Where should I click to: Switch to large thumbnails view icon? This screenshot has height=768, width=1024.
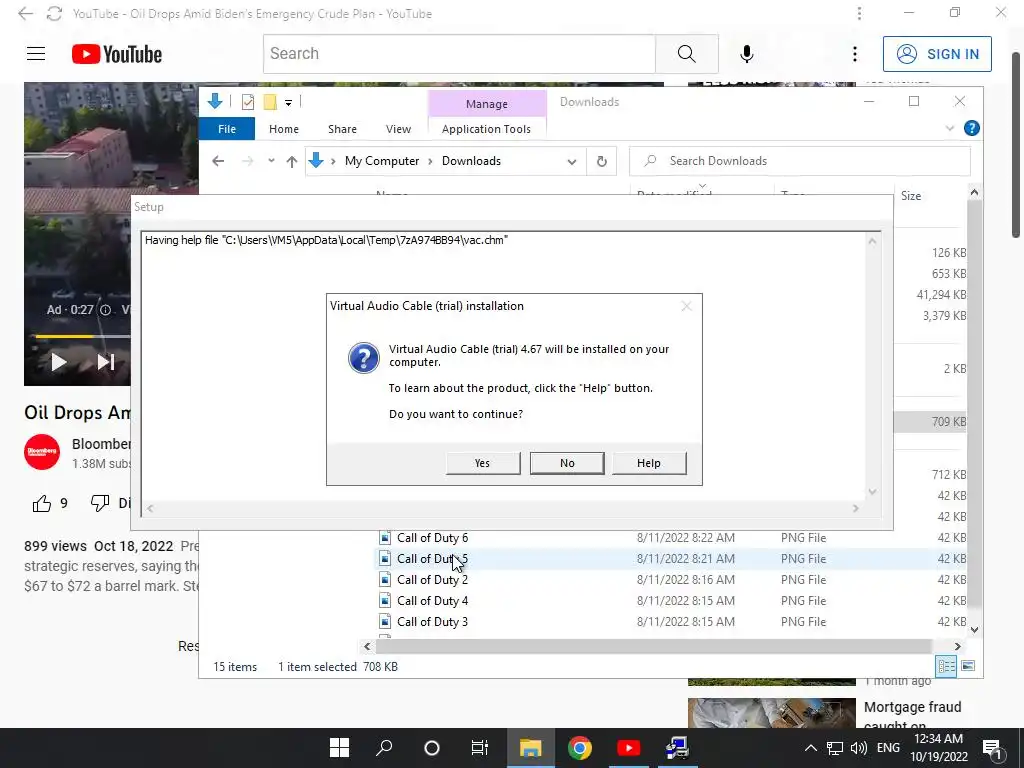968,666
